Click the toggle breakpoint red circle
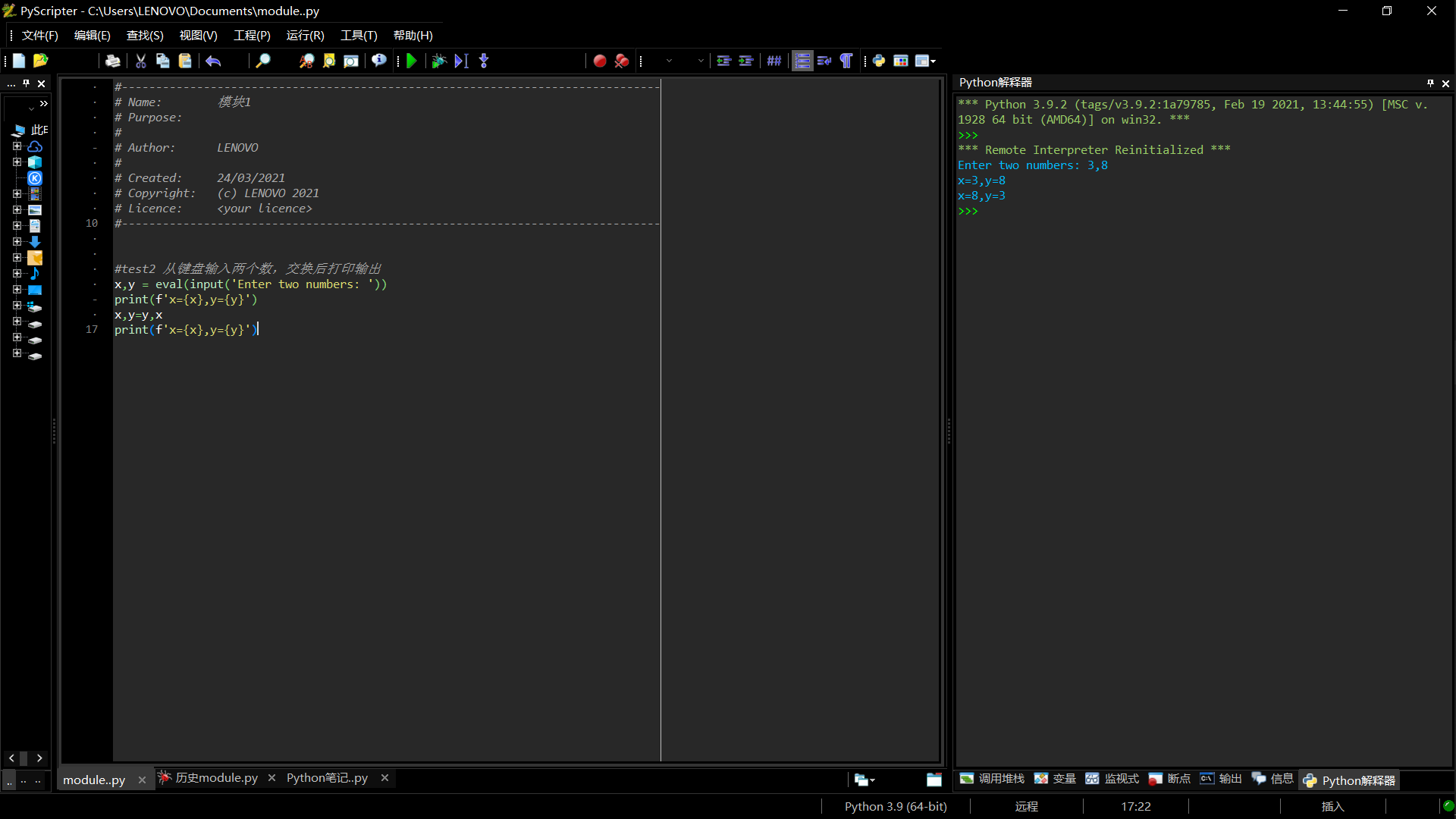1456x819 pixels. (x=599, y=61)
